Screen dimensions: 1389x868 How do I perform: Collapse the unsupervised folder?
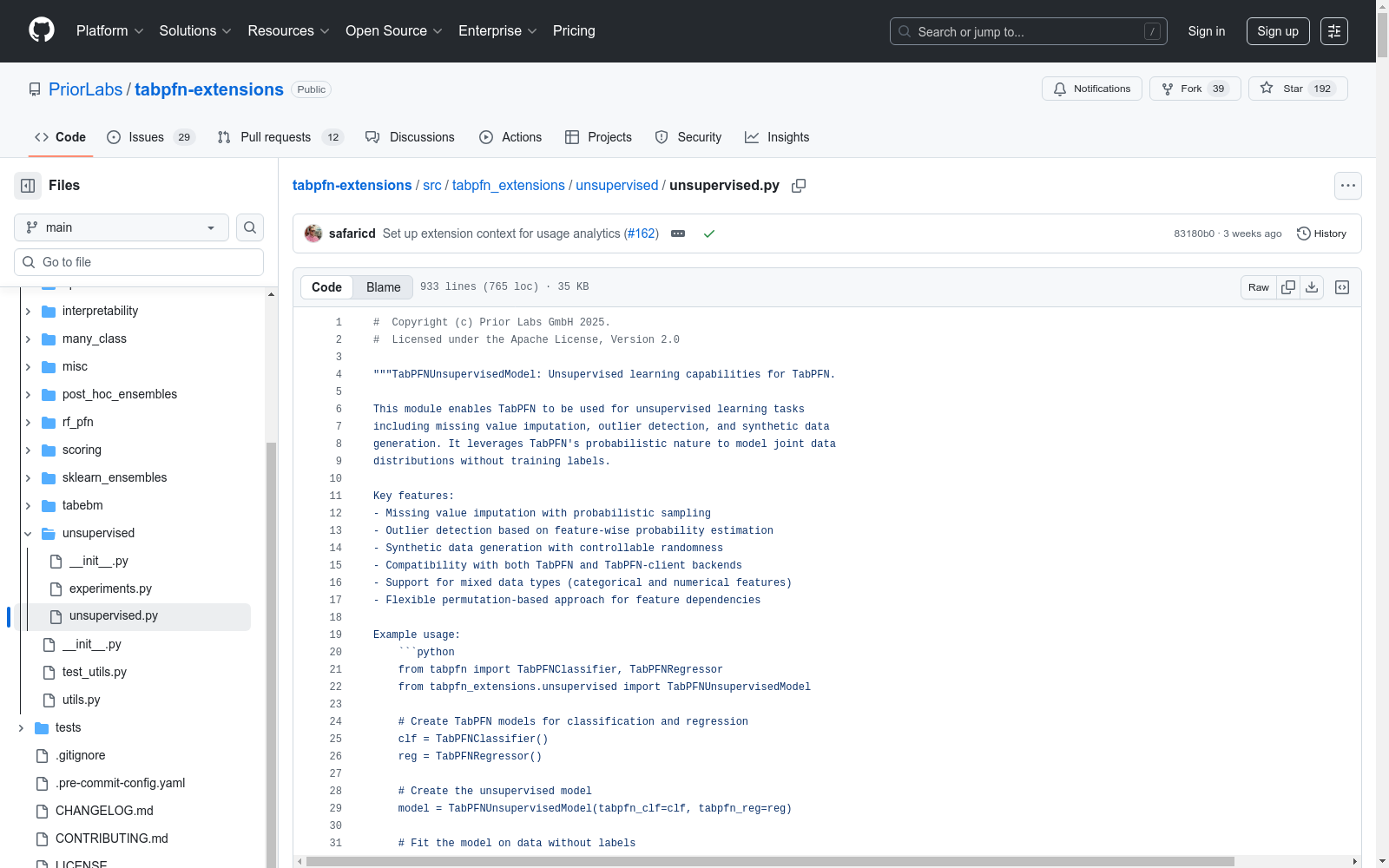28,533
